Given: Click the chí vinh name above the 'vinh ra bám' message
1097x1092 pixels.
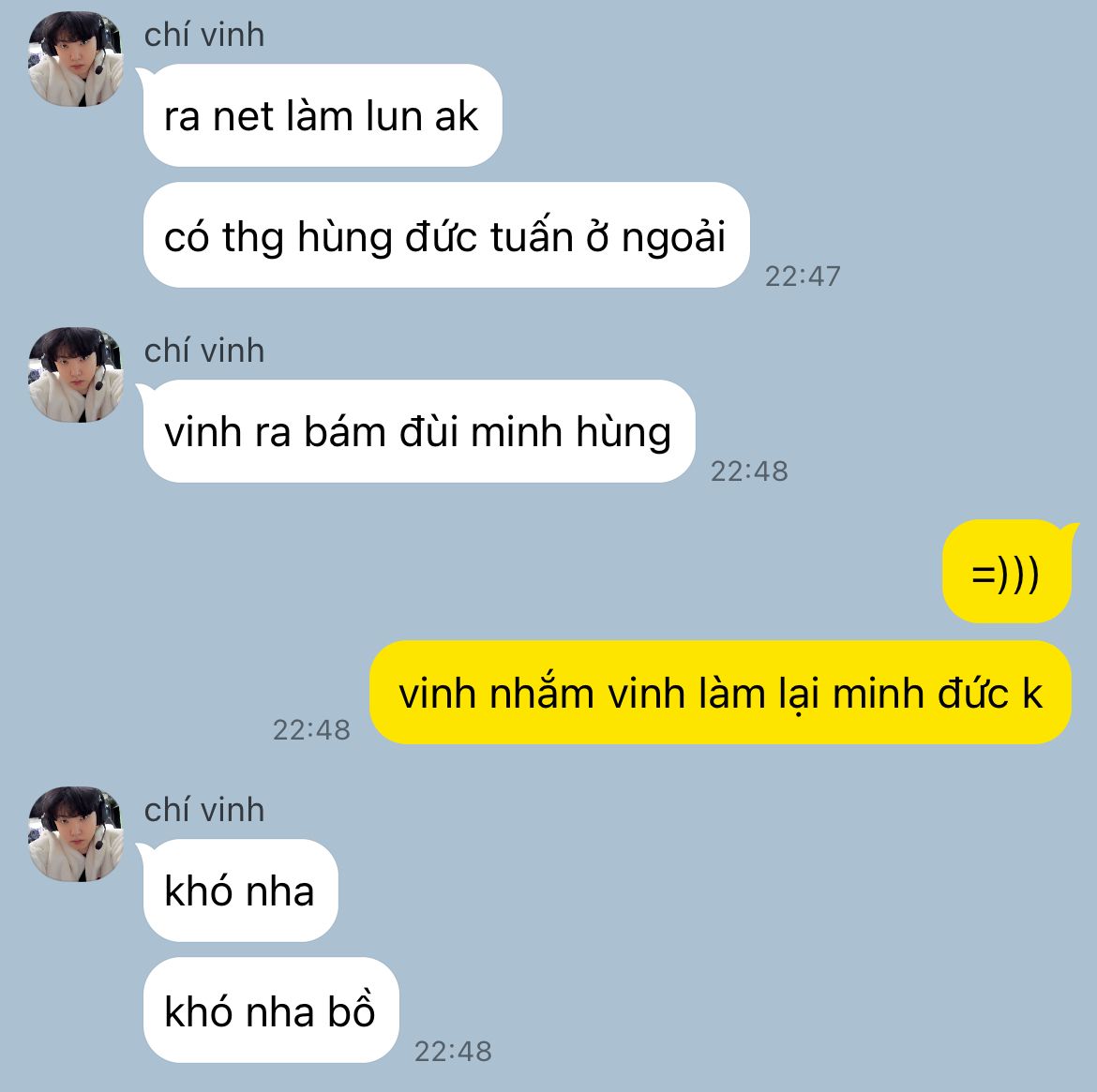Looking at the screenshot, I should [x=204, y=351].
